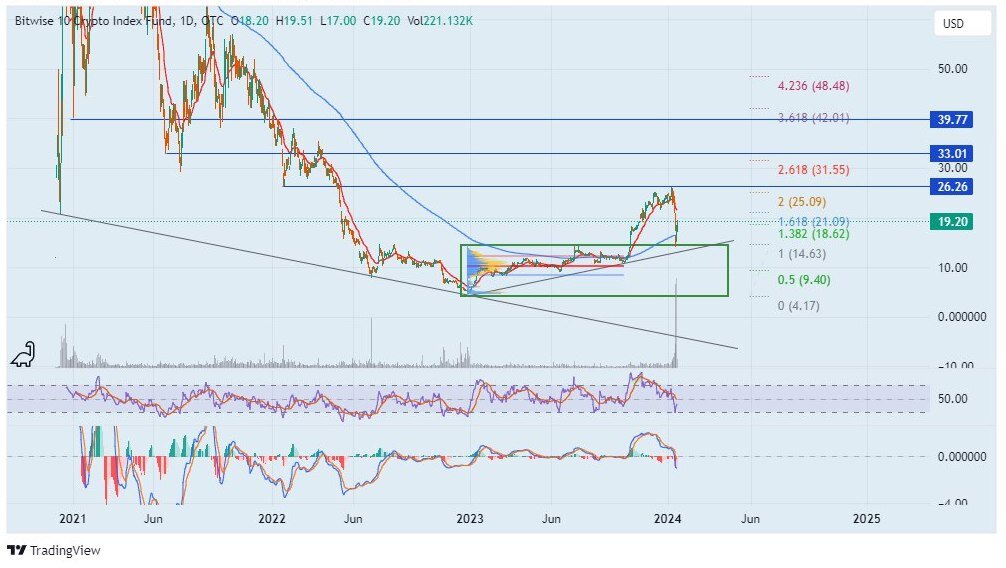Viewport: 1006px width, 568px height.
Task: Open the USD currency selector
Action: click(962, 24)
